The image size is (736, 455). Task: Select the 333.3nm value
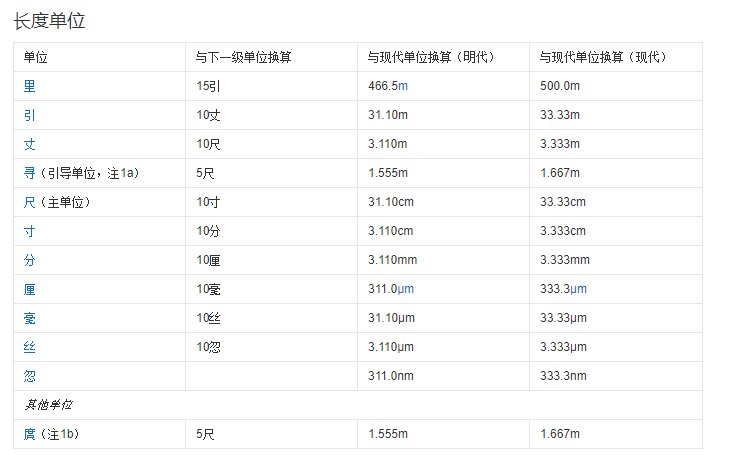tap(563, 376)
